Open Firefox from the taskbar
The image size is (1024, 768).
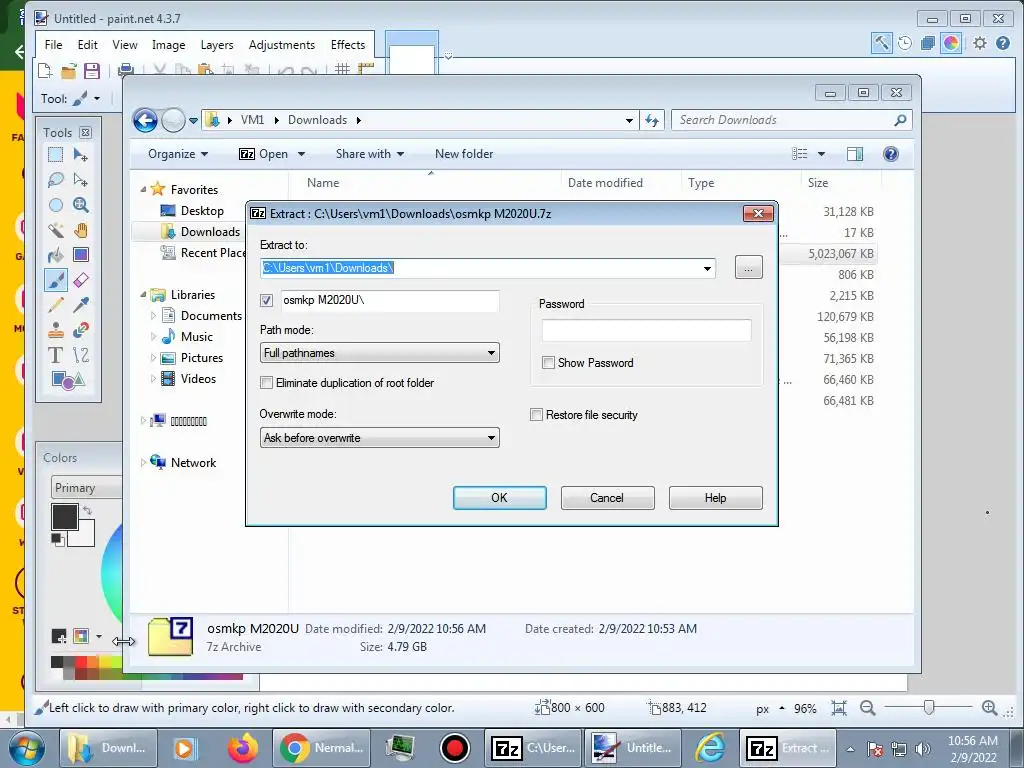pos(243,748)
